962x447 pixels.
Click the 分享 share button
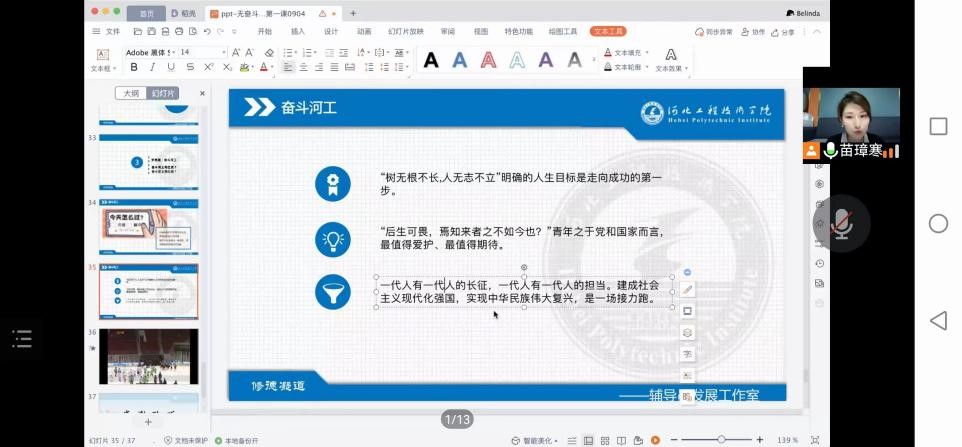click(785, 32)
